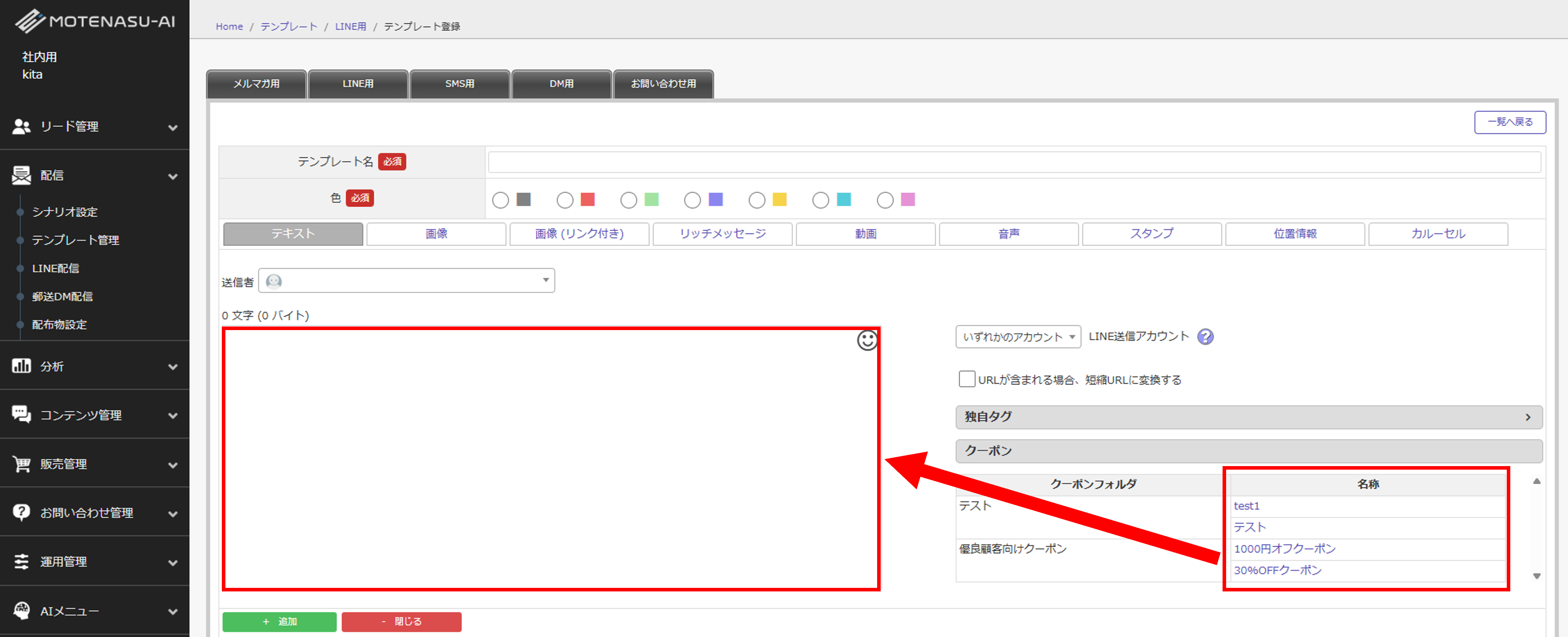Open the 送信者 sender dropdown
Screen dimensions: 1568x637
(407, 281)
